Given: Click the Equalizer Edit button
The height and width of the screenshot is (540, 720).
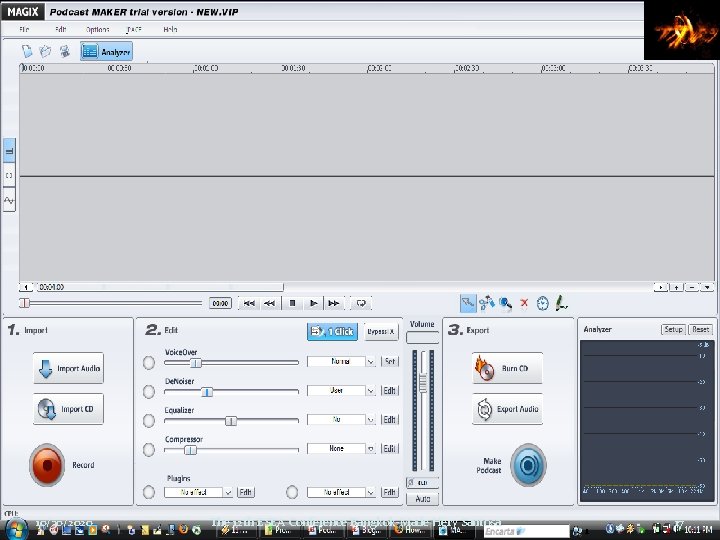Looking at the screenshot, I should (x=389, y=420).
